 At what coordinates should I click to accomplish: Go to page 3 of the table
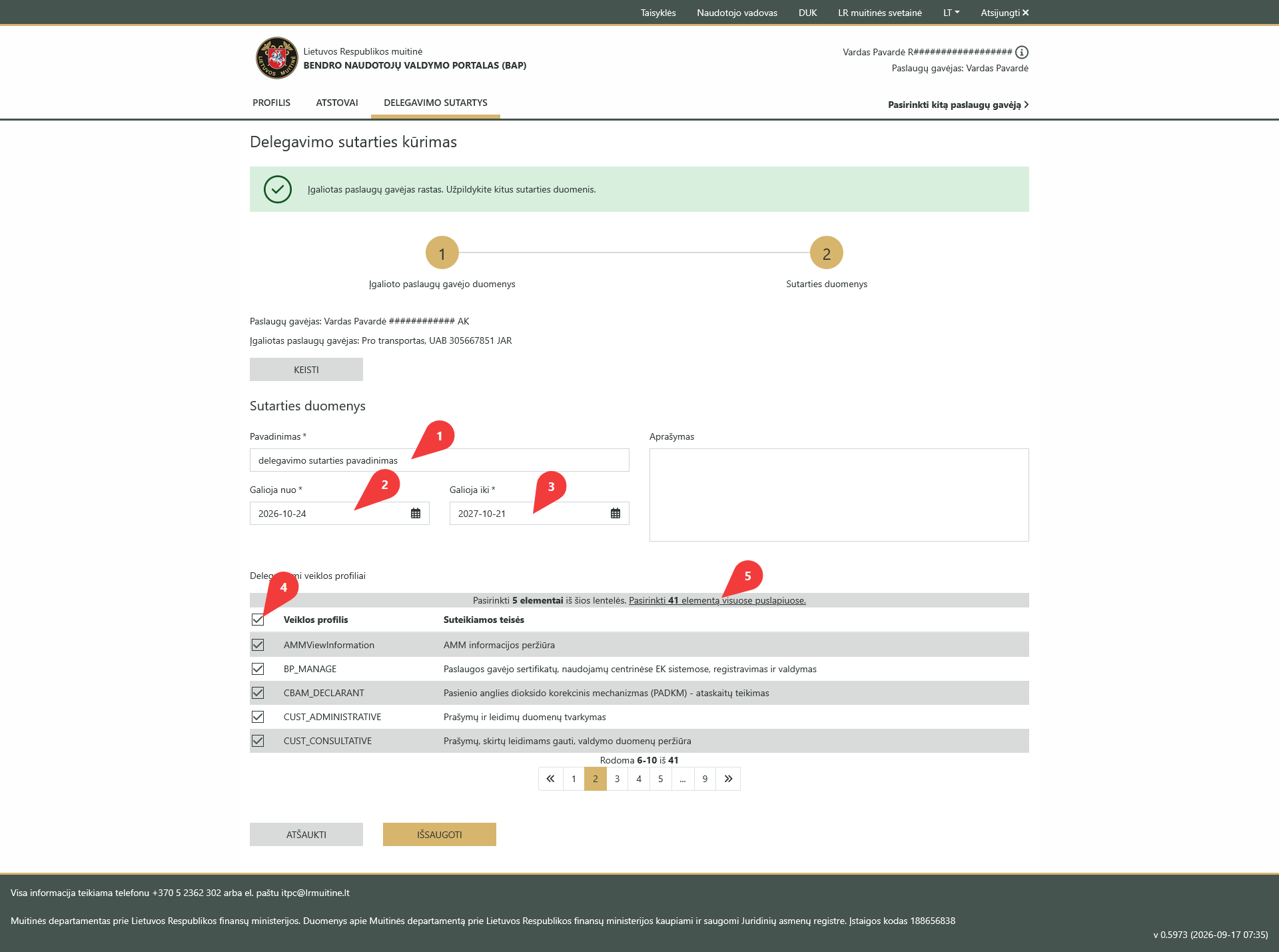[617, 779]
